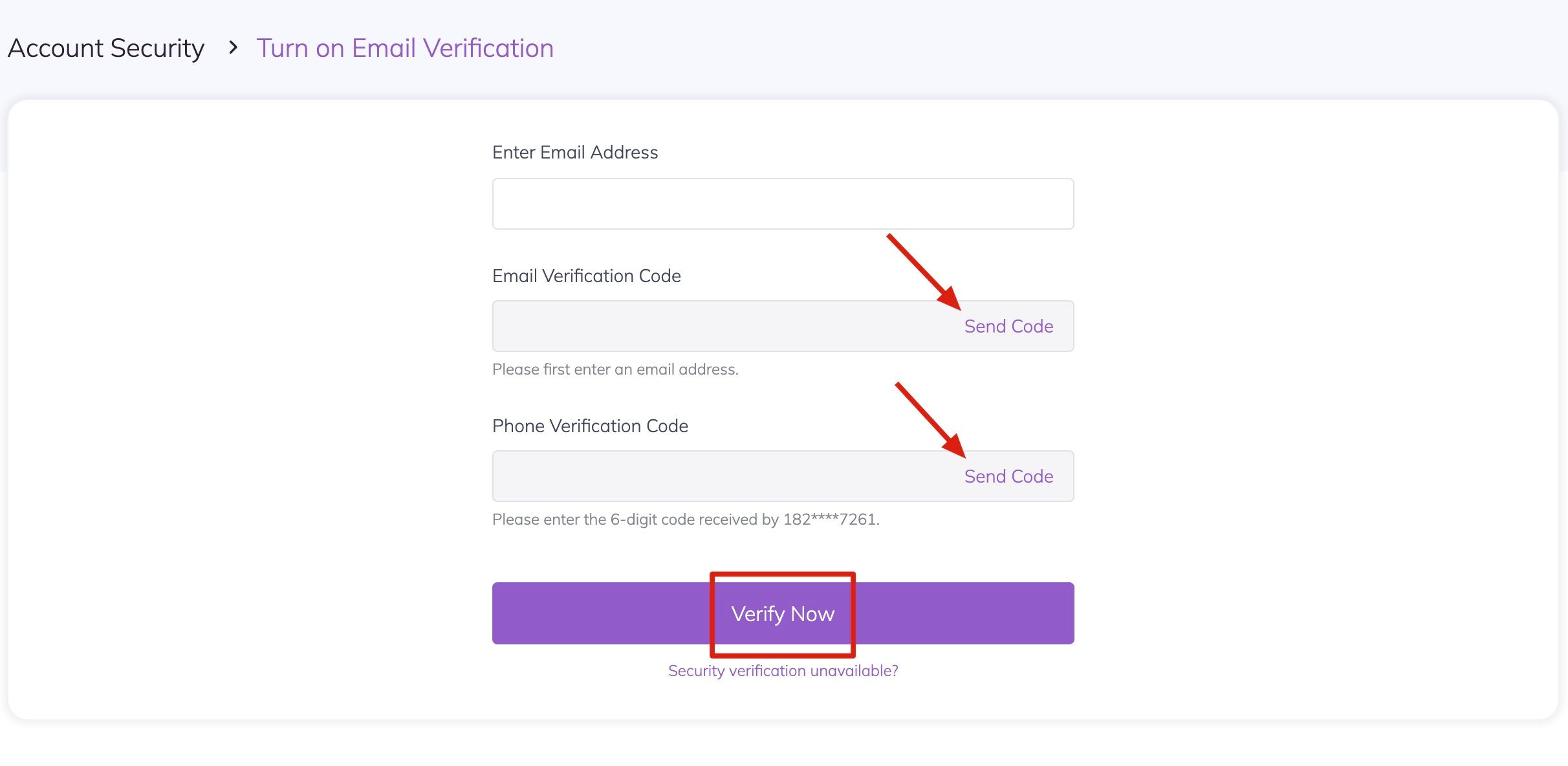This screenshot has width=1568, height=766.
Task: Click the breadcrumb chevron separator arrow
Action: click(234, 48)
